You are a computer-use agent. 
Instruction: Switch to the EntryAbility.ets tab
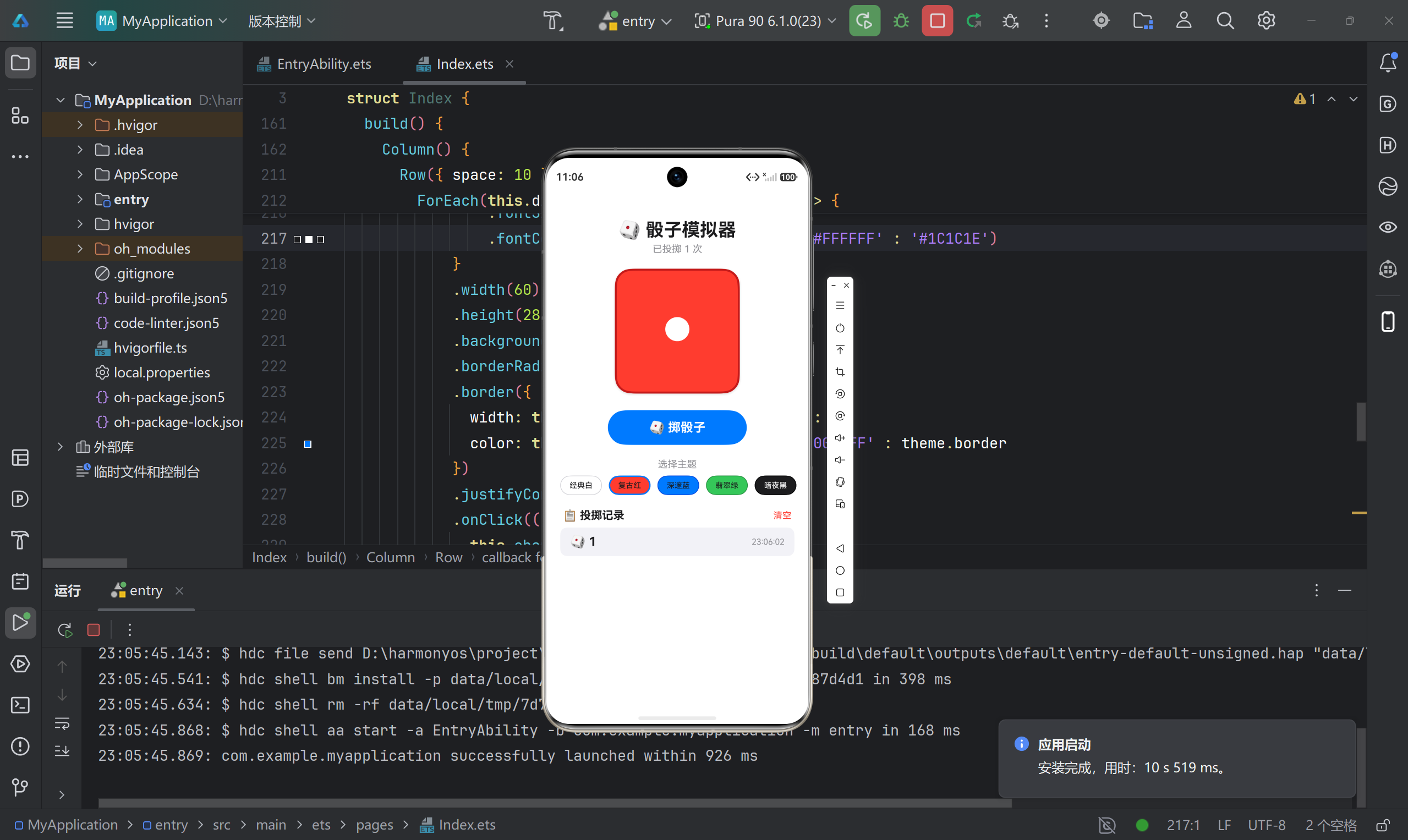314,64
